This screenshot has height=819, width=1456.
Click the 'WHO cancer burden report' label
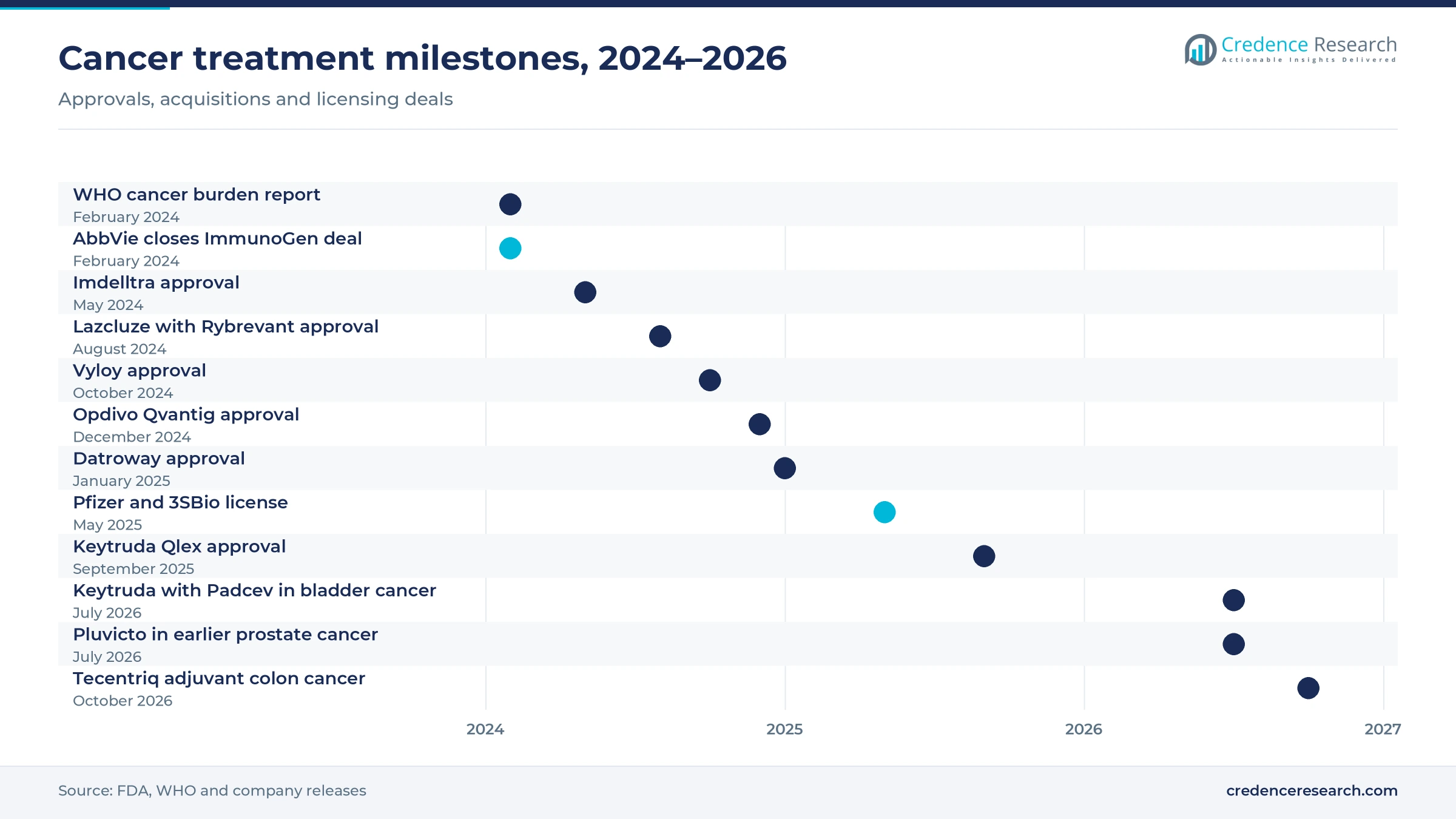[197, 194]
